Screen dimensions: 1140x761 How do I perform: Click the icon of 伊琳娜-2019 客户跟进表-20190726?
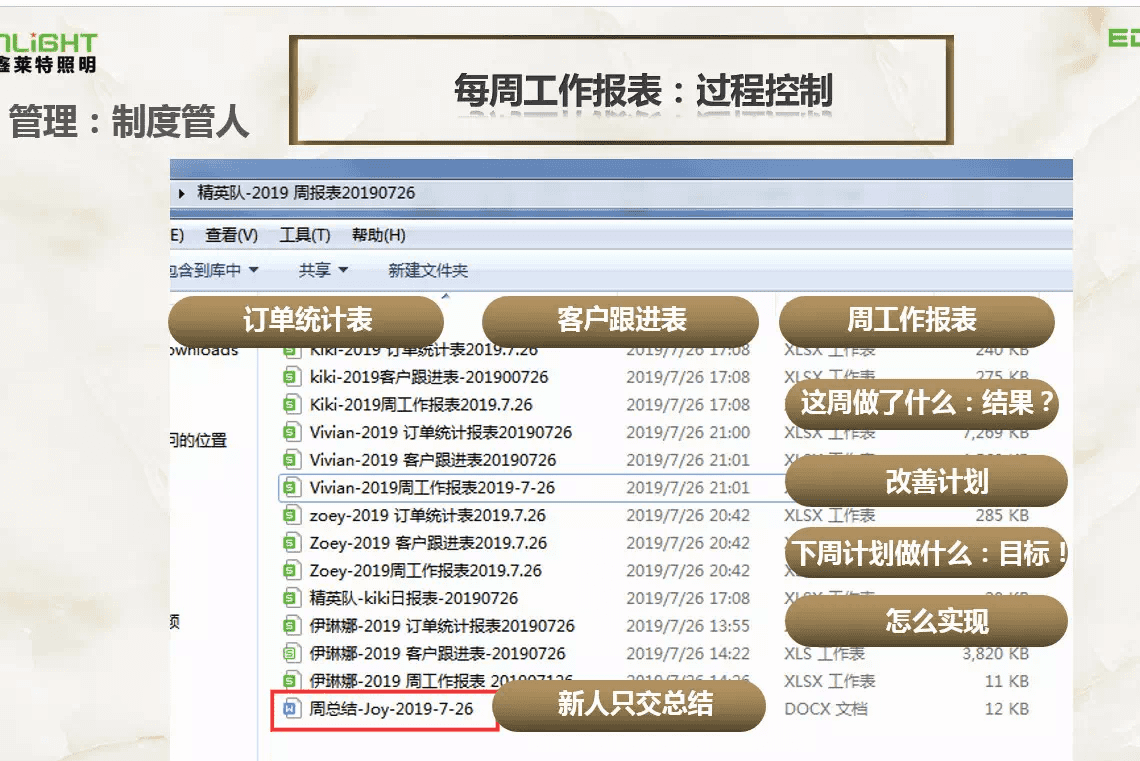(291, 653)
